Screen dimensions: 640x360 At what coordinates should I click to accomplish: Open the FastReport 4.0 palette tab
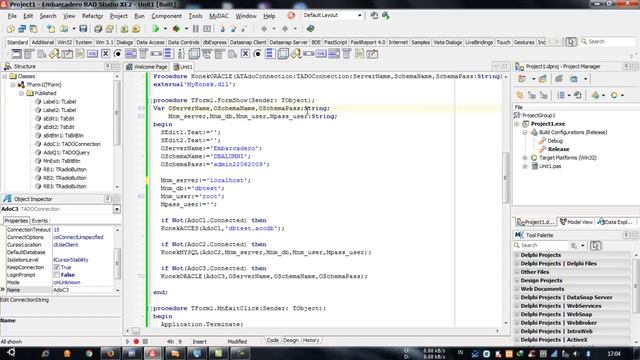367,42
